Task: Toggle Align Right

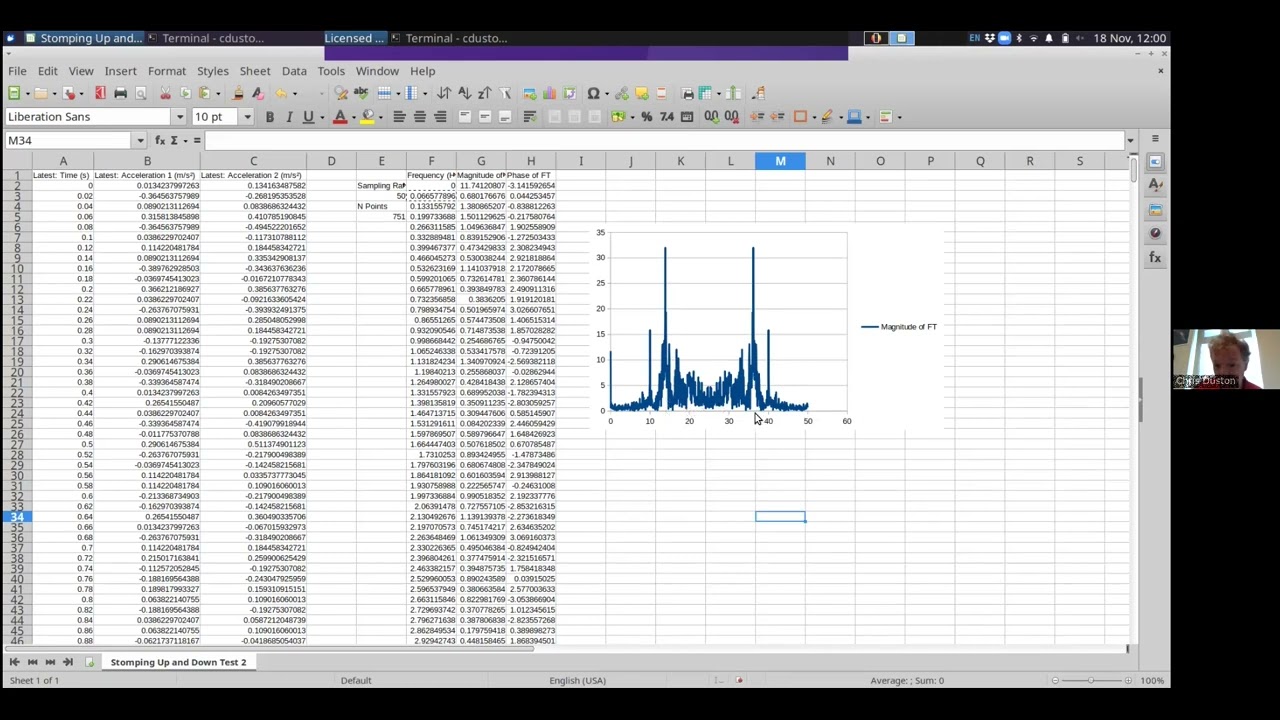Action: coord(440,117)
